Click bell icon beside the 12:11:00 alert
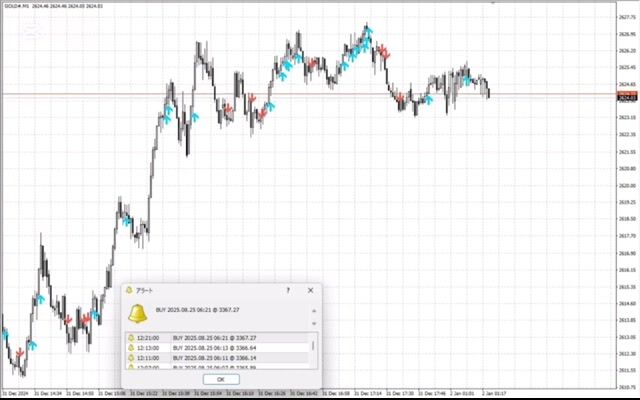 tap(130, 357)
